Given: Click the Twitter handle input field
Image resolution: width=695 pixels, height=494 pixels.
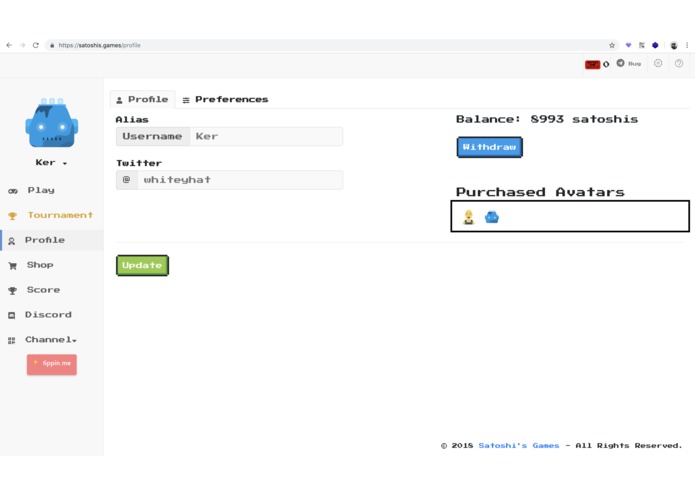Looking at the screenshot, I should click(x=240, y=180).
